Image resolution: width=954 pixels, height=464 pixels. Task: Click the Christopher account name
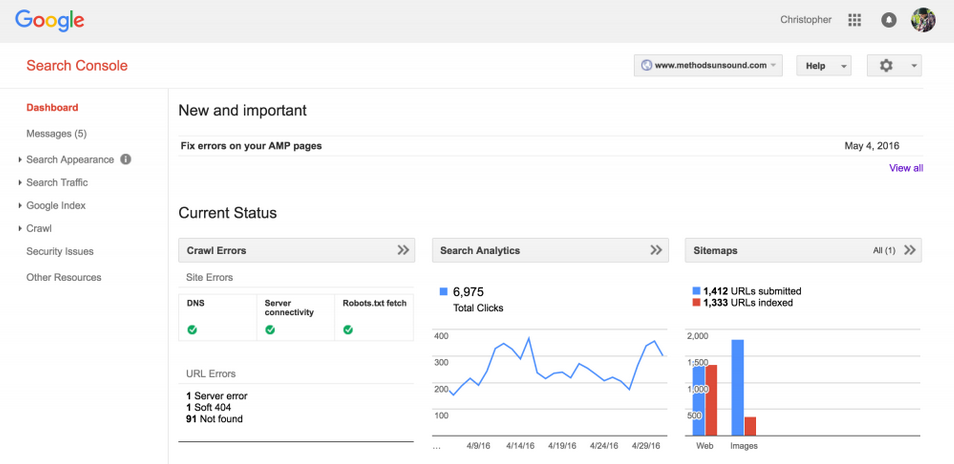tap(806, 20)
